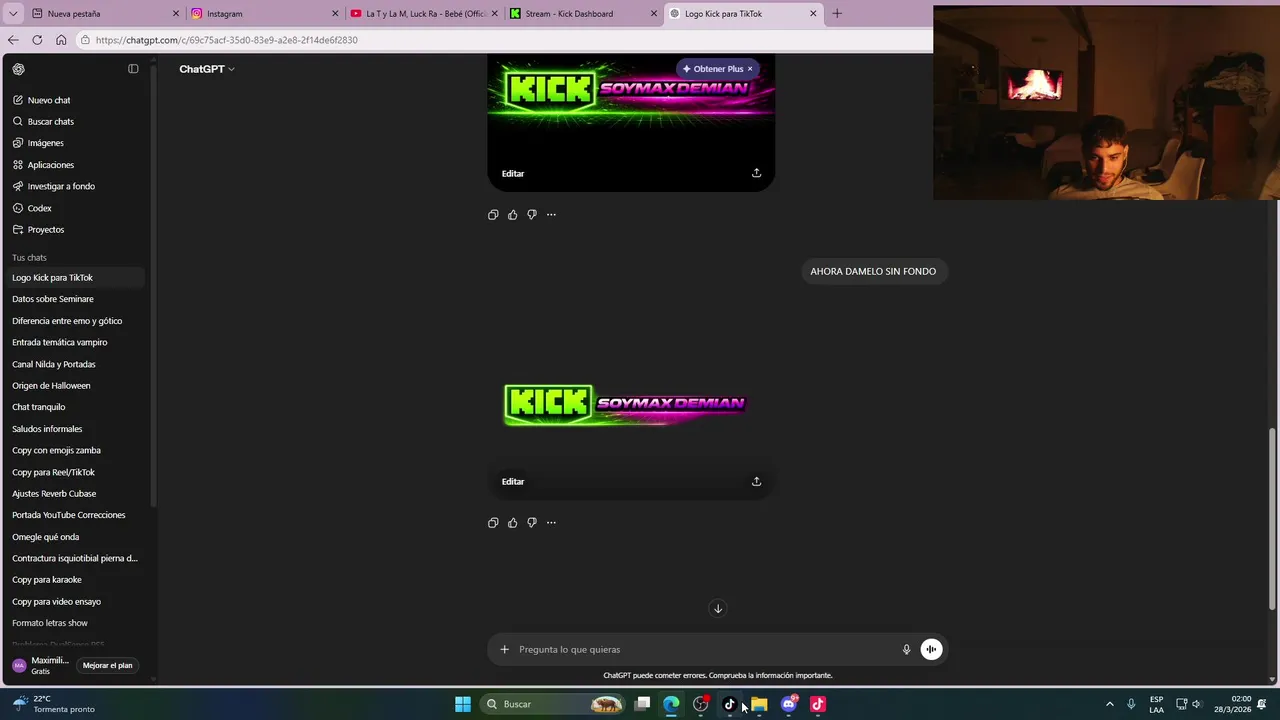1280x720 pixels.
Task: Click the ChatGPT logo icon in sidebar
Action: (x=18, y=69)
